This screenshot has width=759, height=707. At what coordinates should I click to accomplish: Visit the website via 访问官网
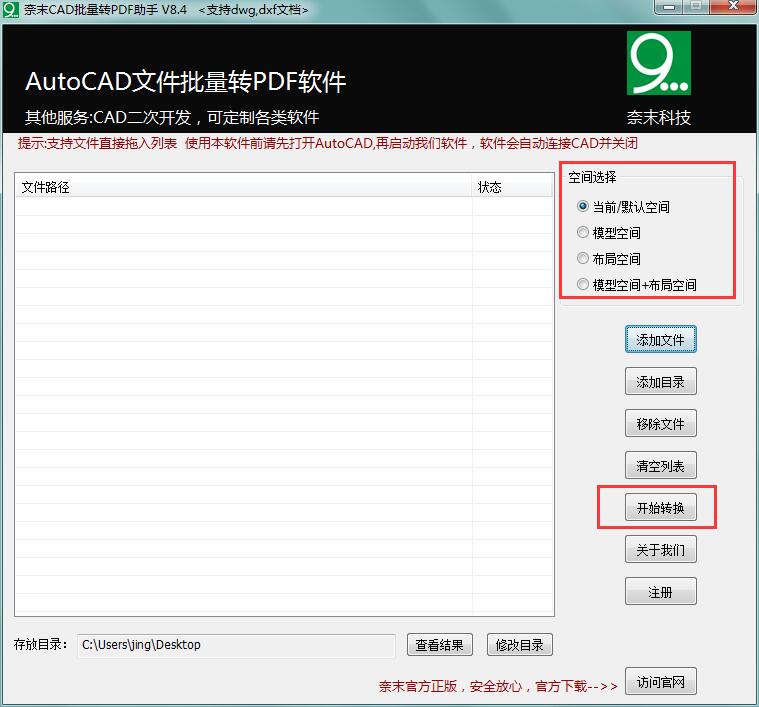(x=661, y=682)
